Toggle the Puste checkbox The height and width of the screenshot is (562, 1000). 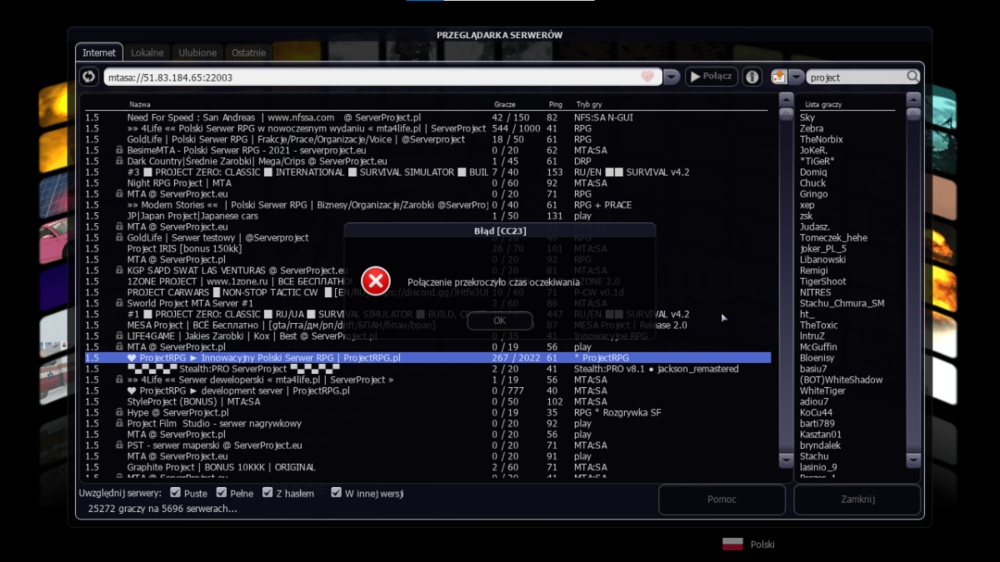tap(175, 492)
